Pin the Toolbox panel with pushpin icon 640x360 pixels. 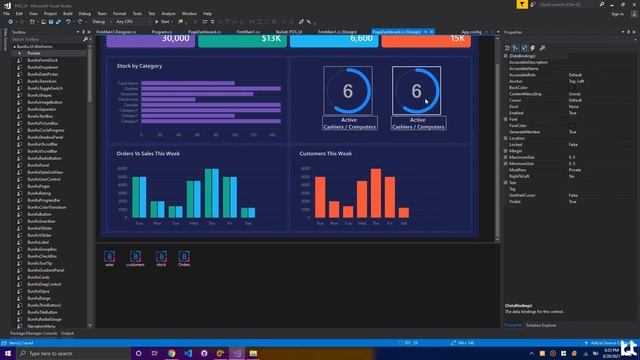(83, 32)
